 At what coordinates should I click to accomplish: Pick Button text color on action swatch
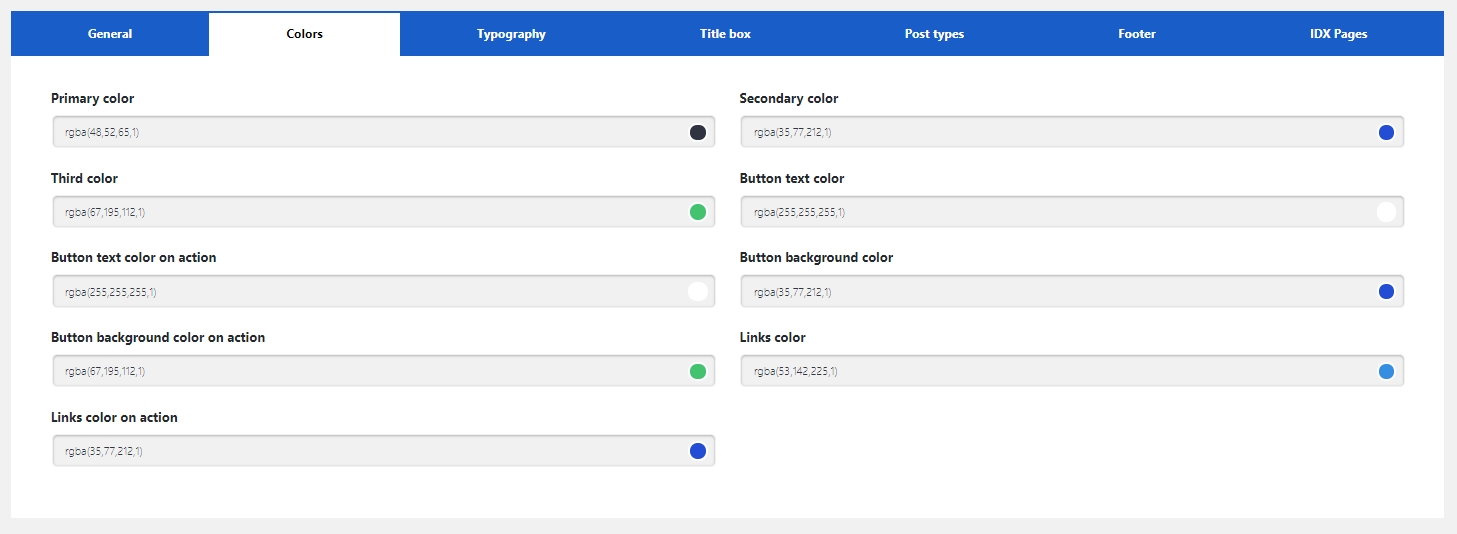[x=698, y=292]
